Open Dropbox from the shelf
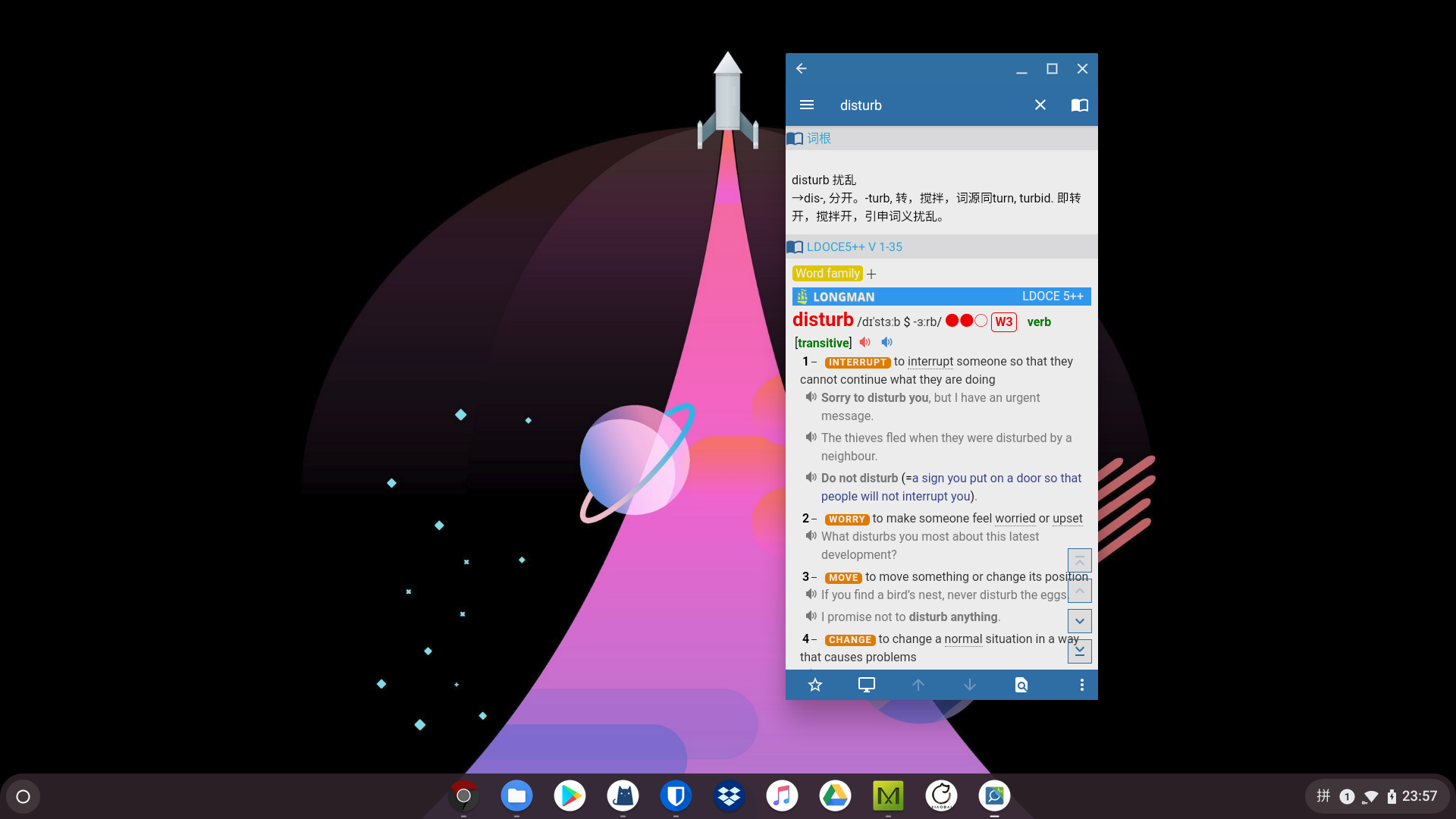Viewport: 1456px width, 819px height. tap(729, 795)
